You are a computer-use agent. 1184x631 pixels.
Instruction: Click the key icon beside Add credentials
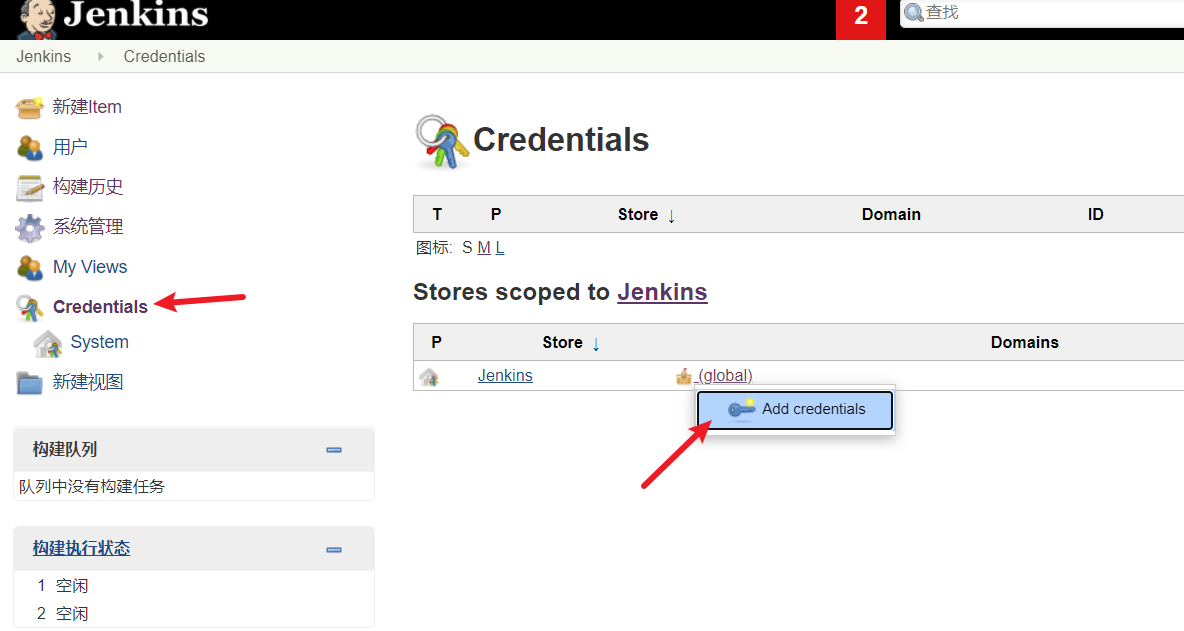(741, 409)
